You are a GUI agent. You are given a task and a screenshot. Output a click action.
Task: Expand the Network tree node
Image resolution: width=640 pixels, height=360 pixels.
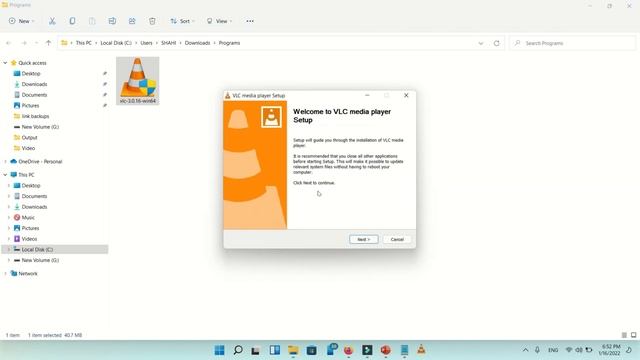(x=5, y=273)
